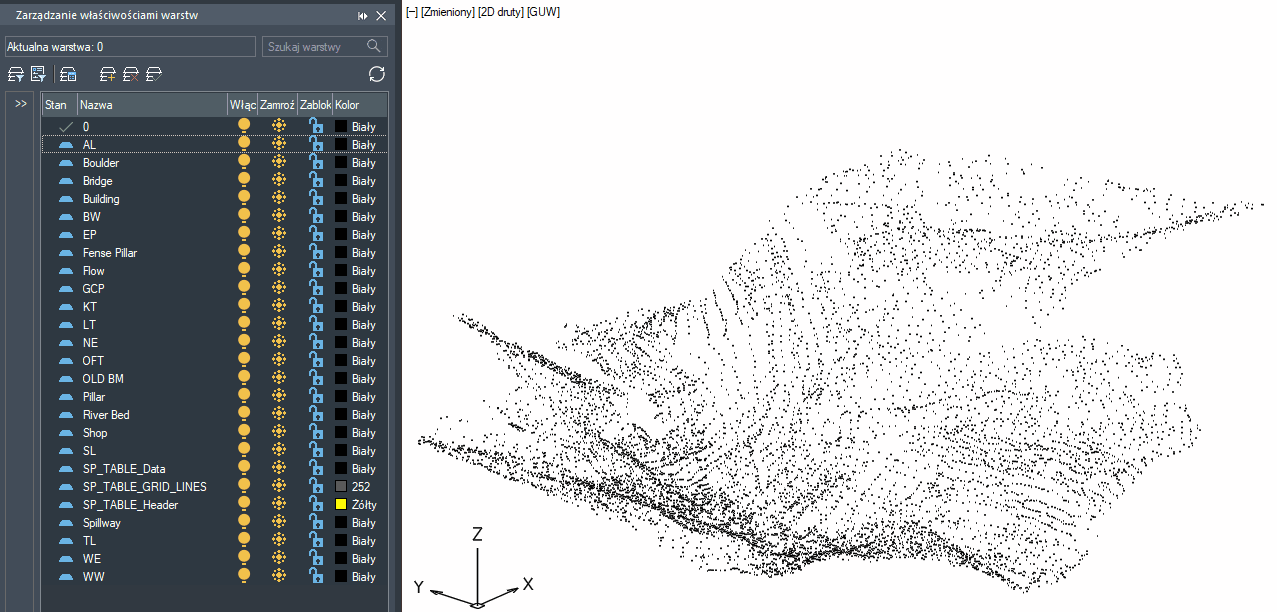The width and height of the screenshot is (1277, 612).
Task: Open the layer states manager
Action: (x=68, y=74)
